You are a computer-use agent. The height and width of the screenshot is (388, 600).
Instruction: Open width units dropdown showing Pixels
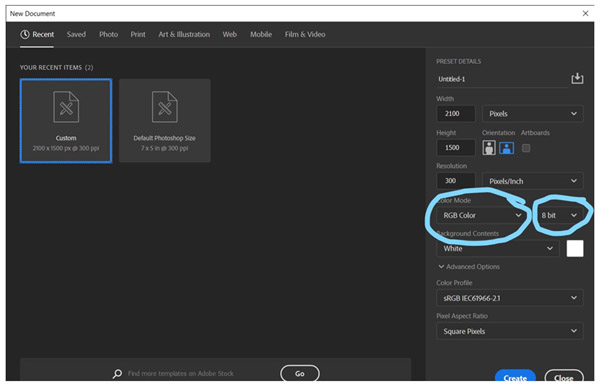click(x=533, y=114)
